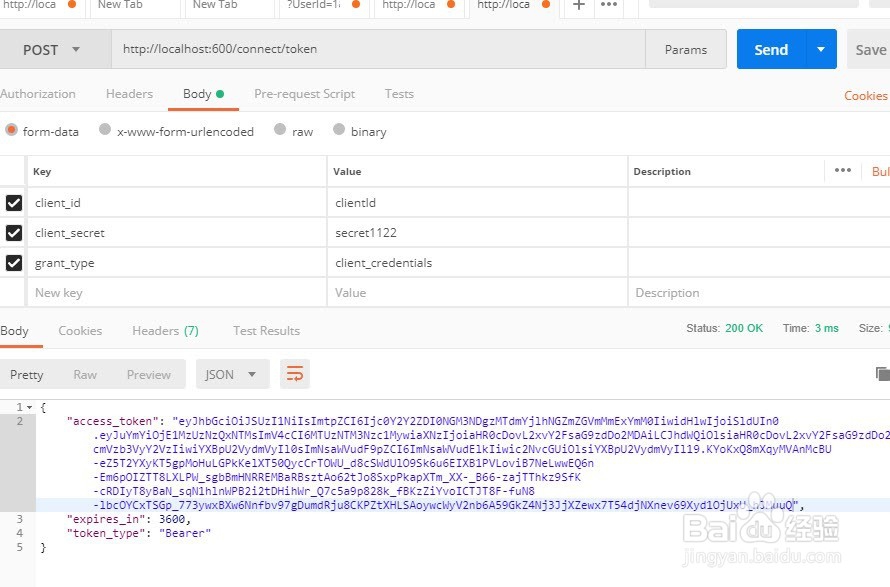Click the Params button
The width and height of the screenshot is (890, 587).
tap(686, 48)
